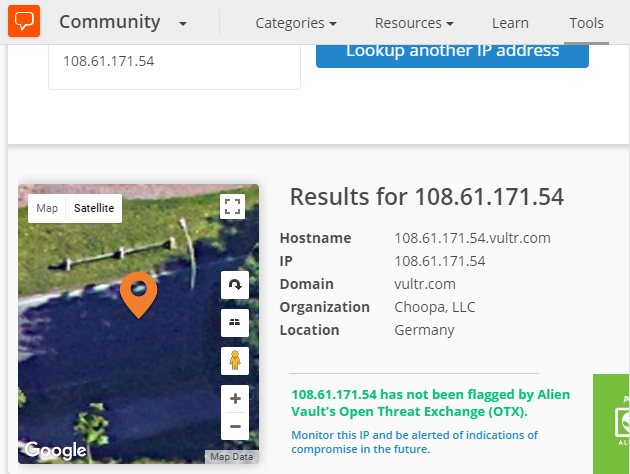Click the orange location pin marker

coord(139,295)
